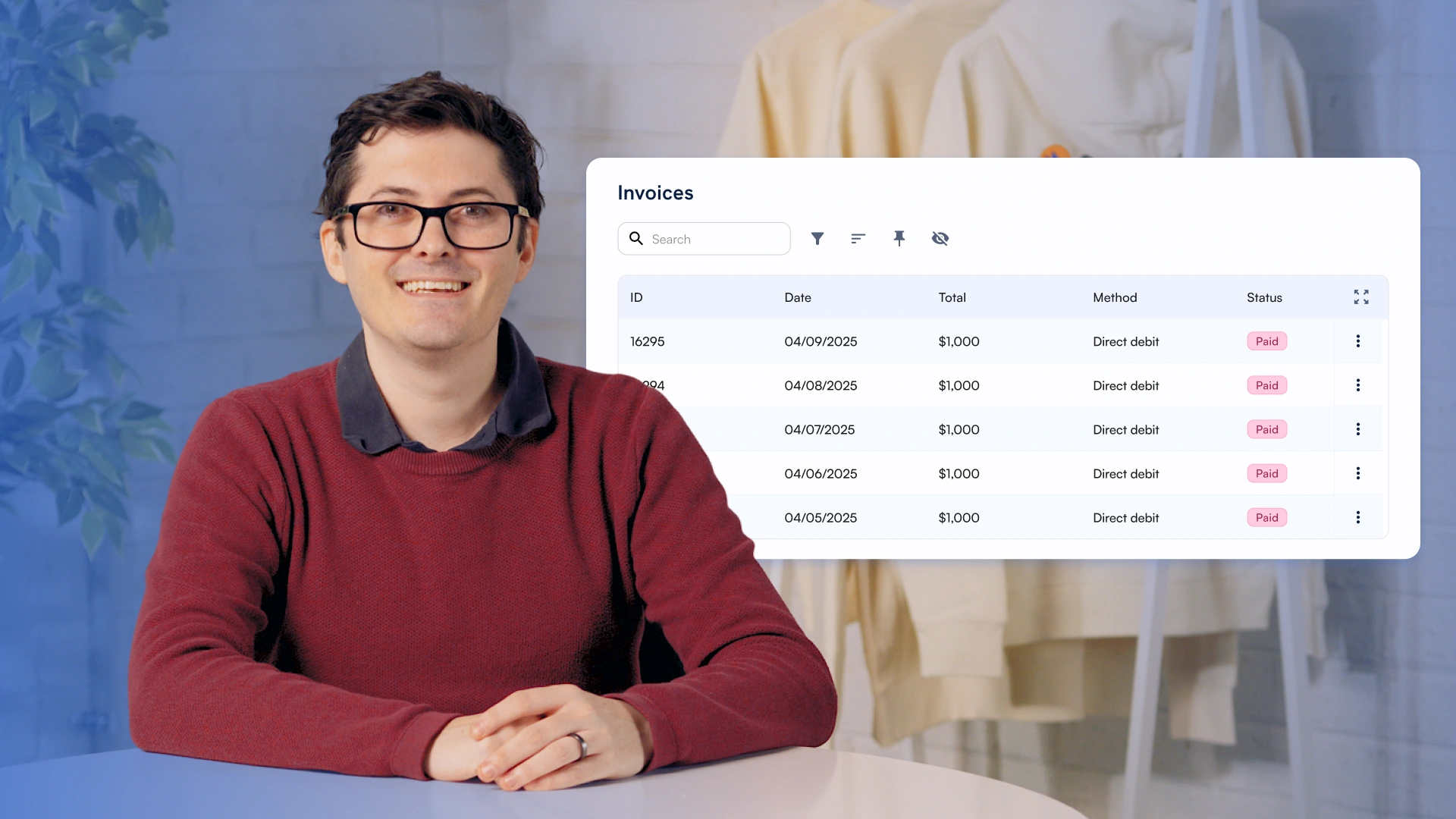
Task: Open row menu for invoice 16295
Action: (x=1357, y=341)
